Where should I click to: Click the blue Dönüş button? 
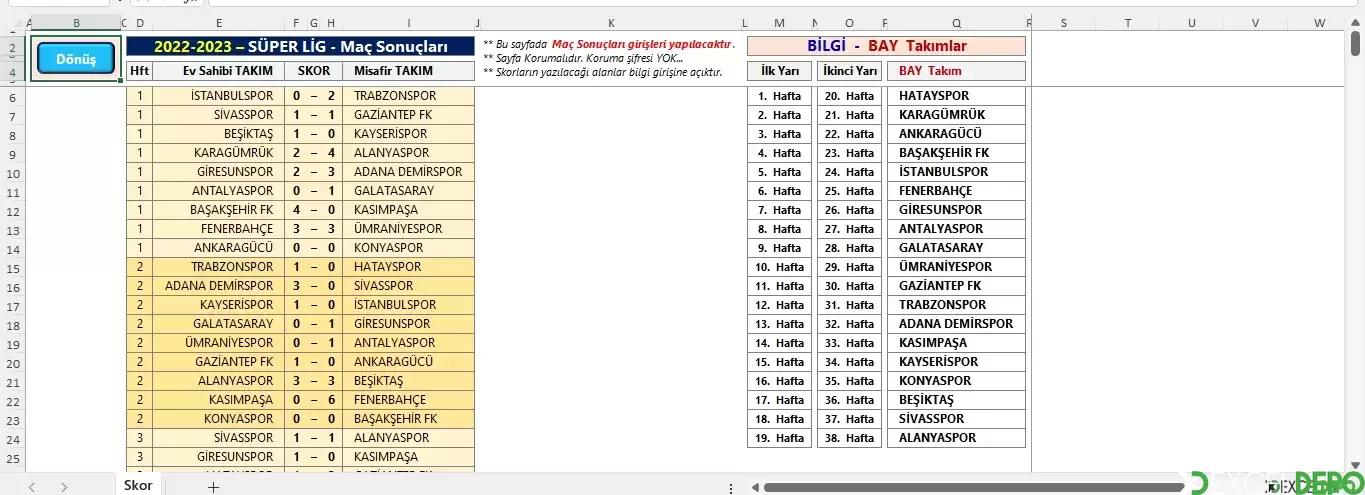[x=76, y=59]
